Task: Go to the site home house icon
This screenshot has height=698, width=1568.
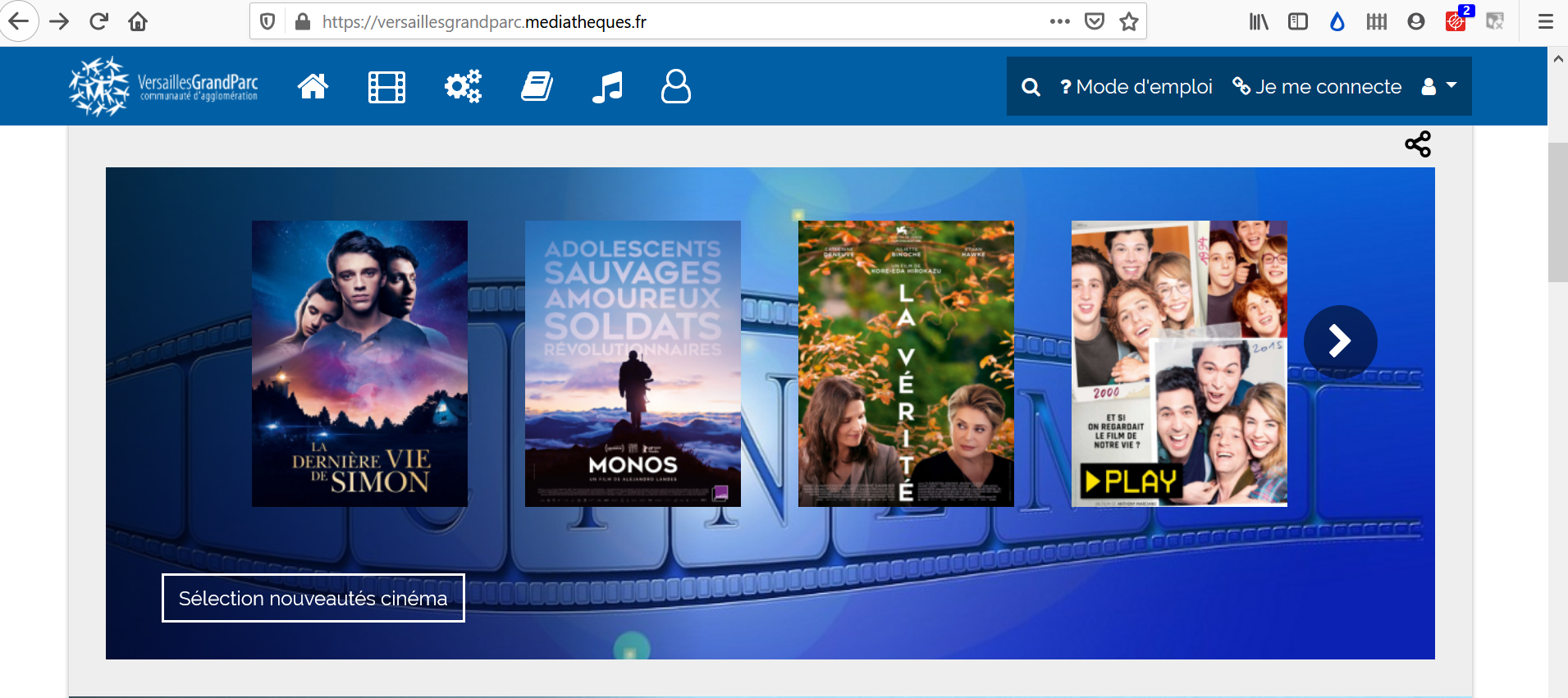Action: (313, 86)
